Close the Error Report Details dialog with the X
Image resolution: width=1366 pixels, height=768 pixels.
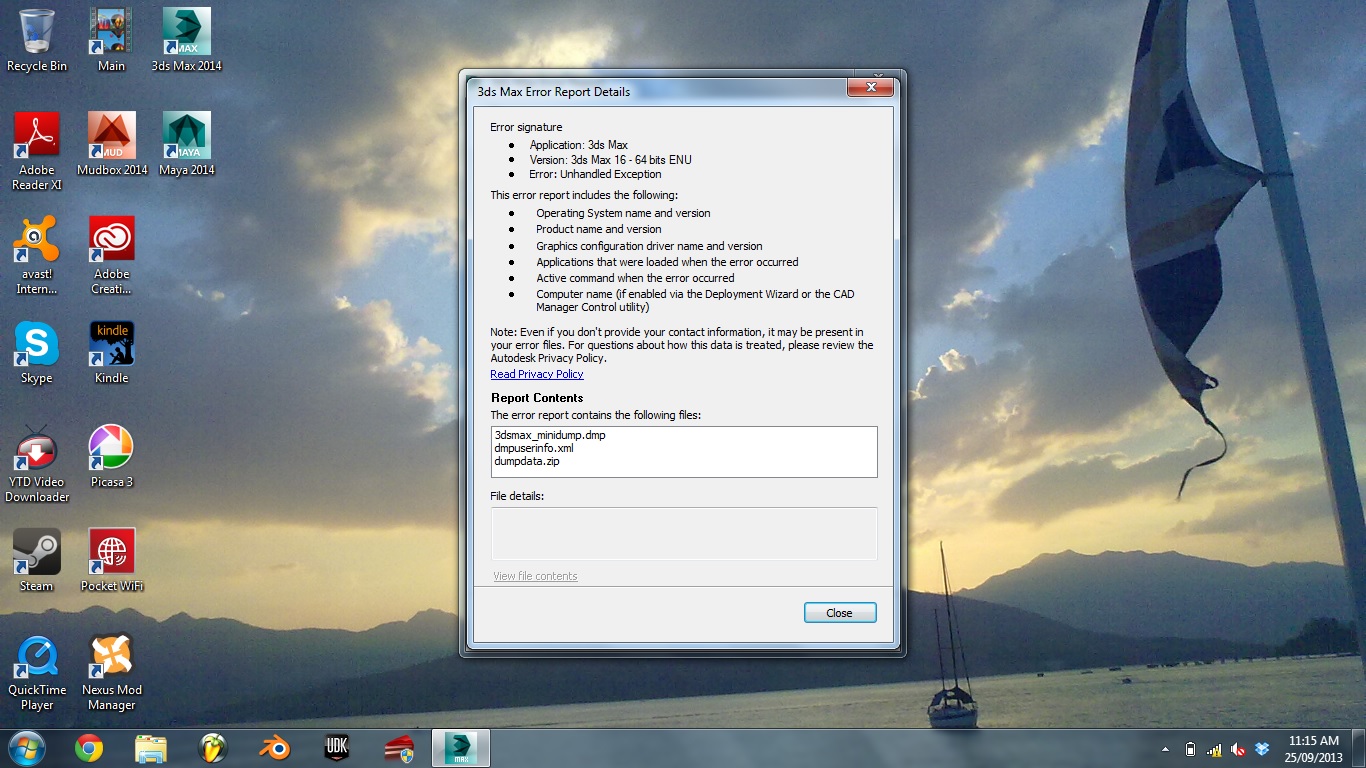tap(870, 87)
